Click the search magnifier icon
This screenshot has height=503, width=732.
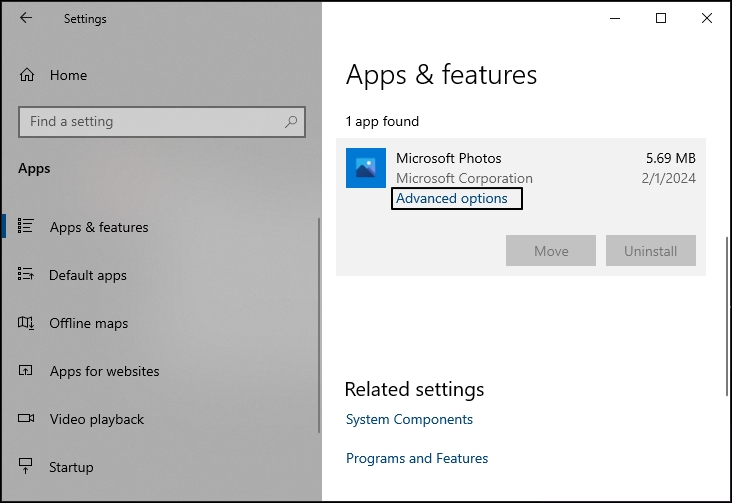tap(291, 122)
